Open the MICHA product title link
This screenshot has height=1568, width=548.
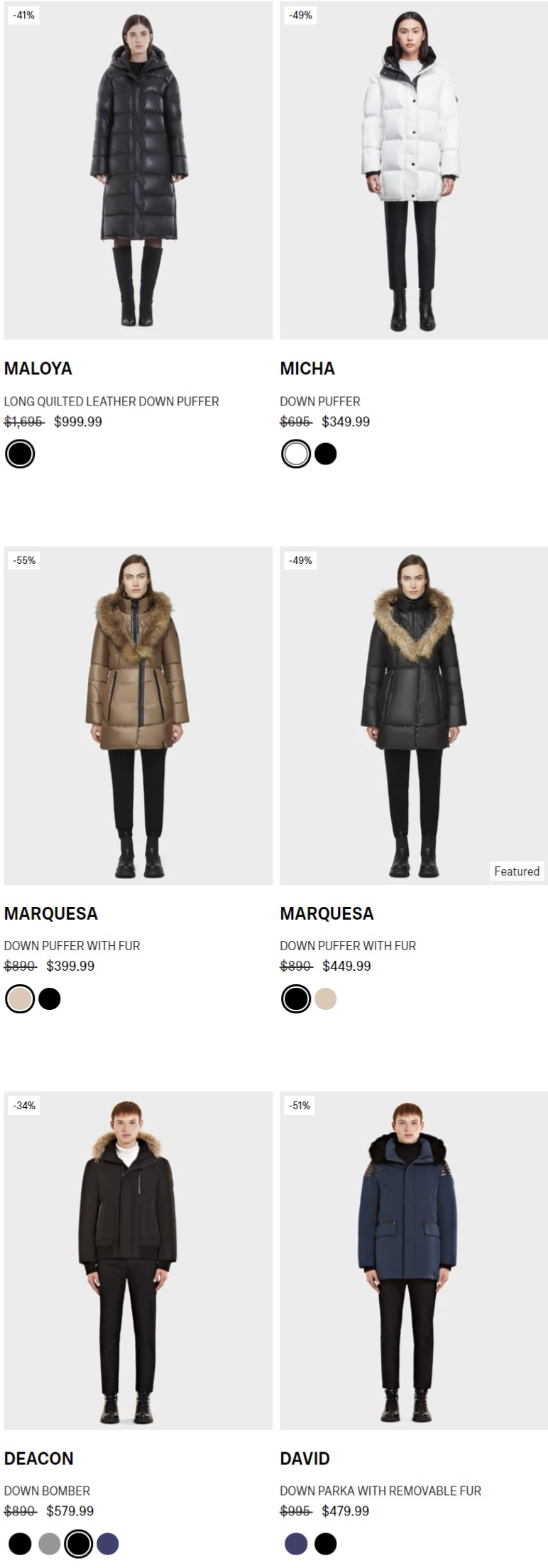click(307, 369)
